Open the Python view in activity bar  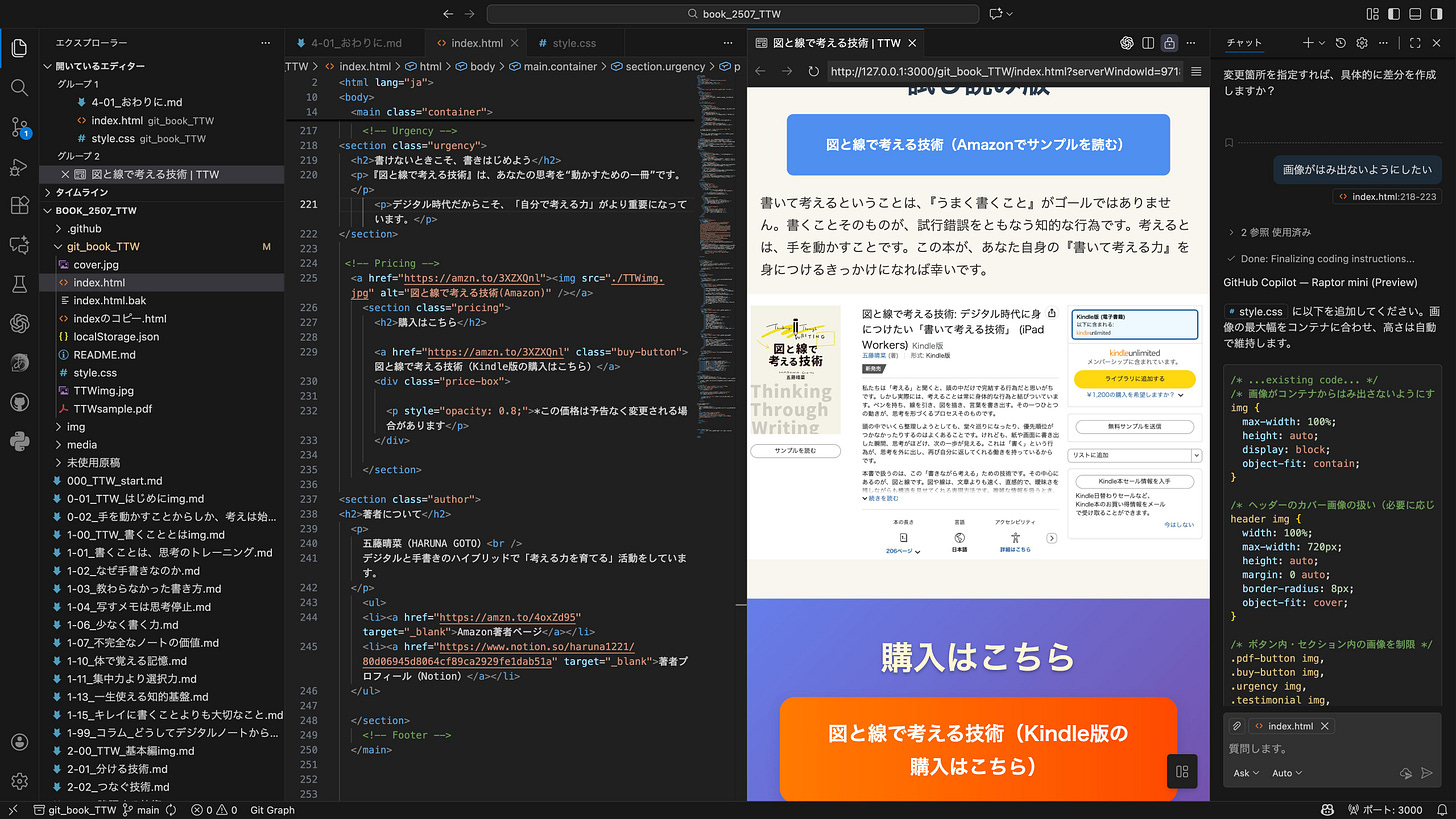click(19, 441)
